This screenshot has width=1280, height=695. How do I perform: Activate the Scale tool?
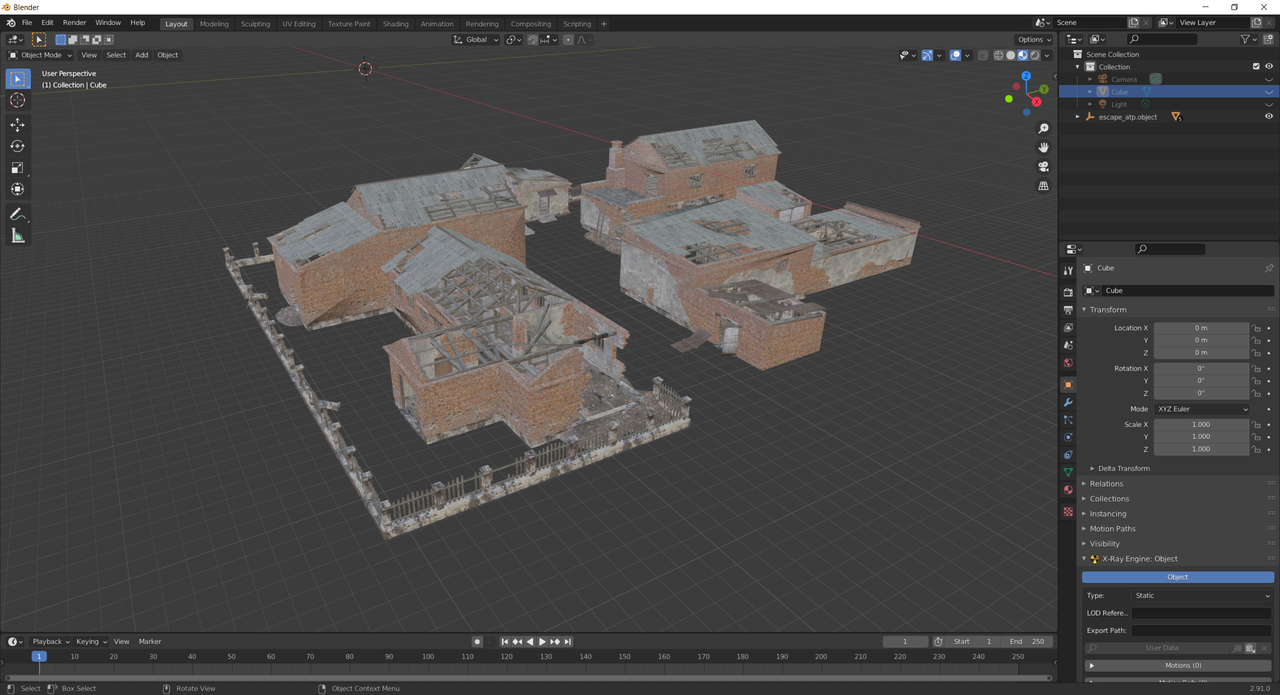tap(18, 168)
